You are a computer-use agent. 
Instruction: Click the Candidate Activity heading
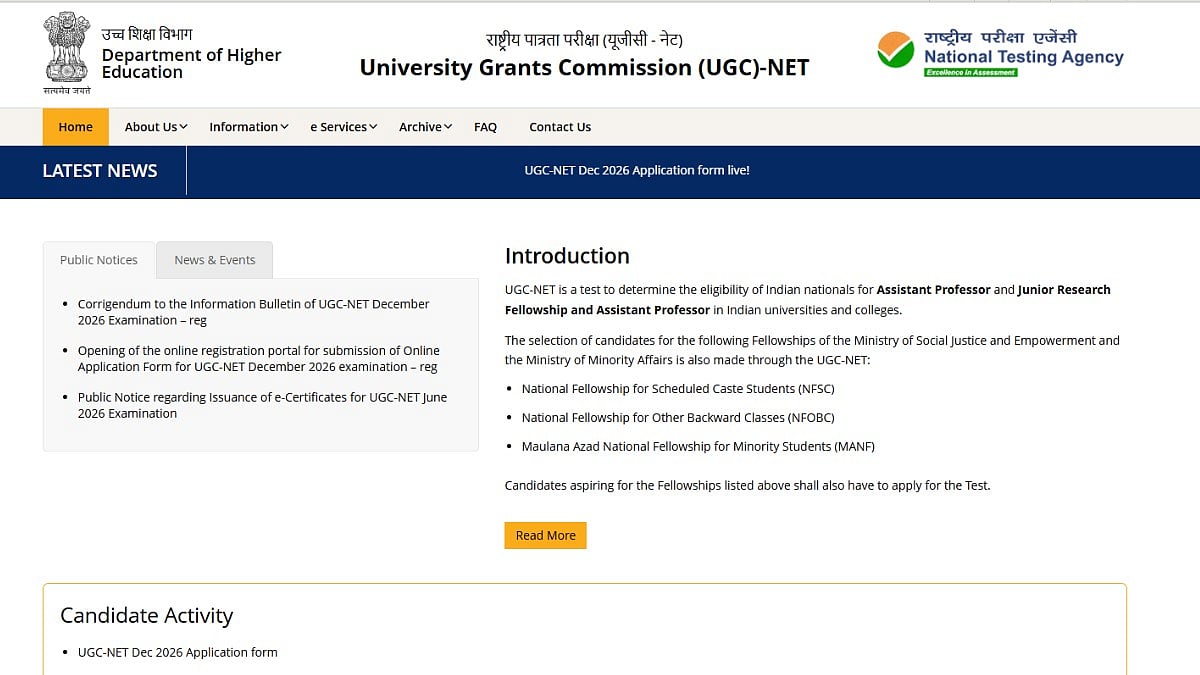146,616
